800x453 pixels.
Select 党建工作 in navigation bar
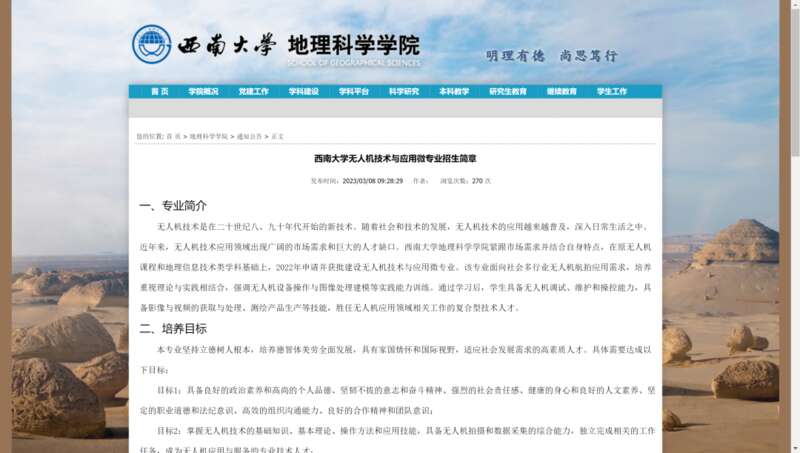click(x=253, y=91)
